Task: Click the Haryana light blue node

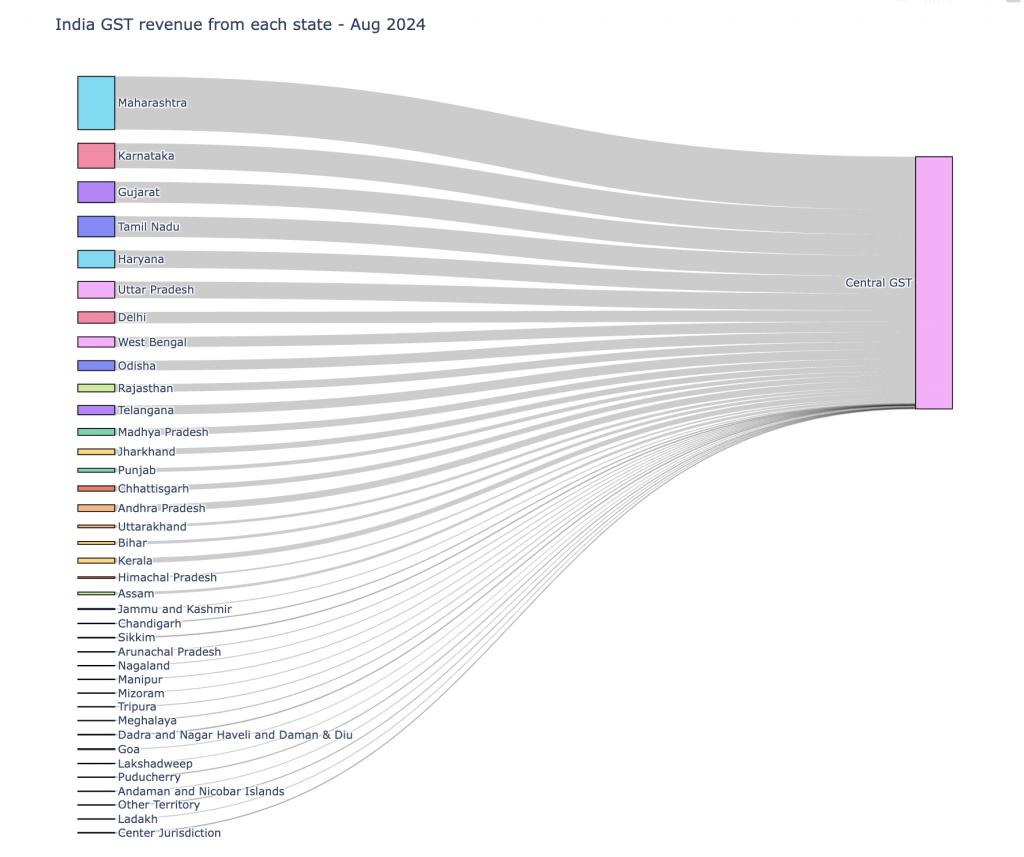Action: [x=96, y=259]
